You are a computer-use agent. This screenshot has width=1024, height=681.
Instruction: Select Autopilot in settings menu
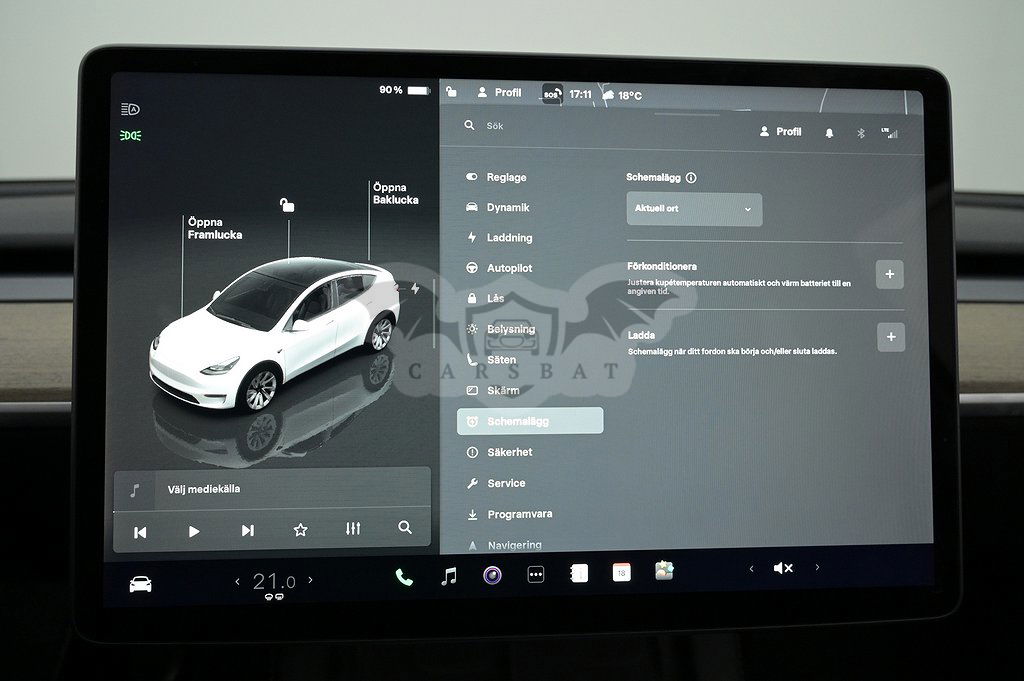point(509,268)
